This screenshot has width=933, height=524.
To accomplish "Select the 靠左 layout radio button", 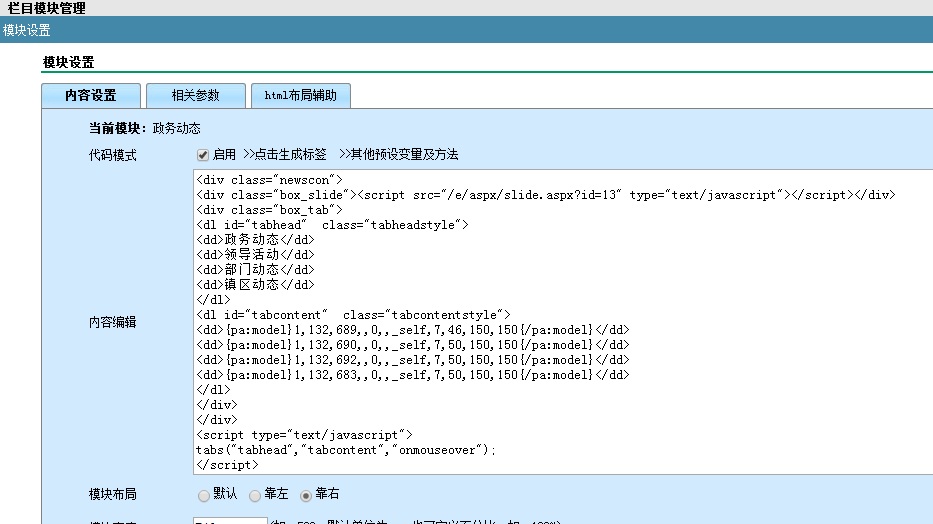I will pyautogui.click(x=255, y=495).
